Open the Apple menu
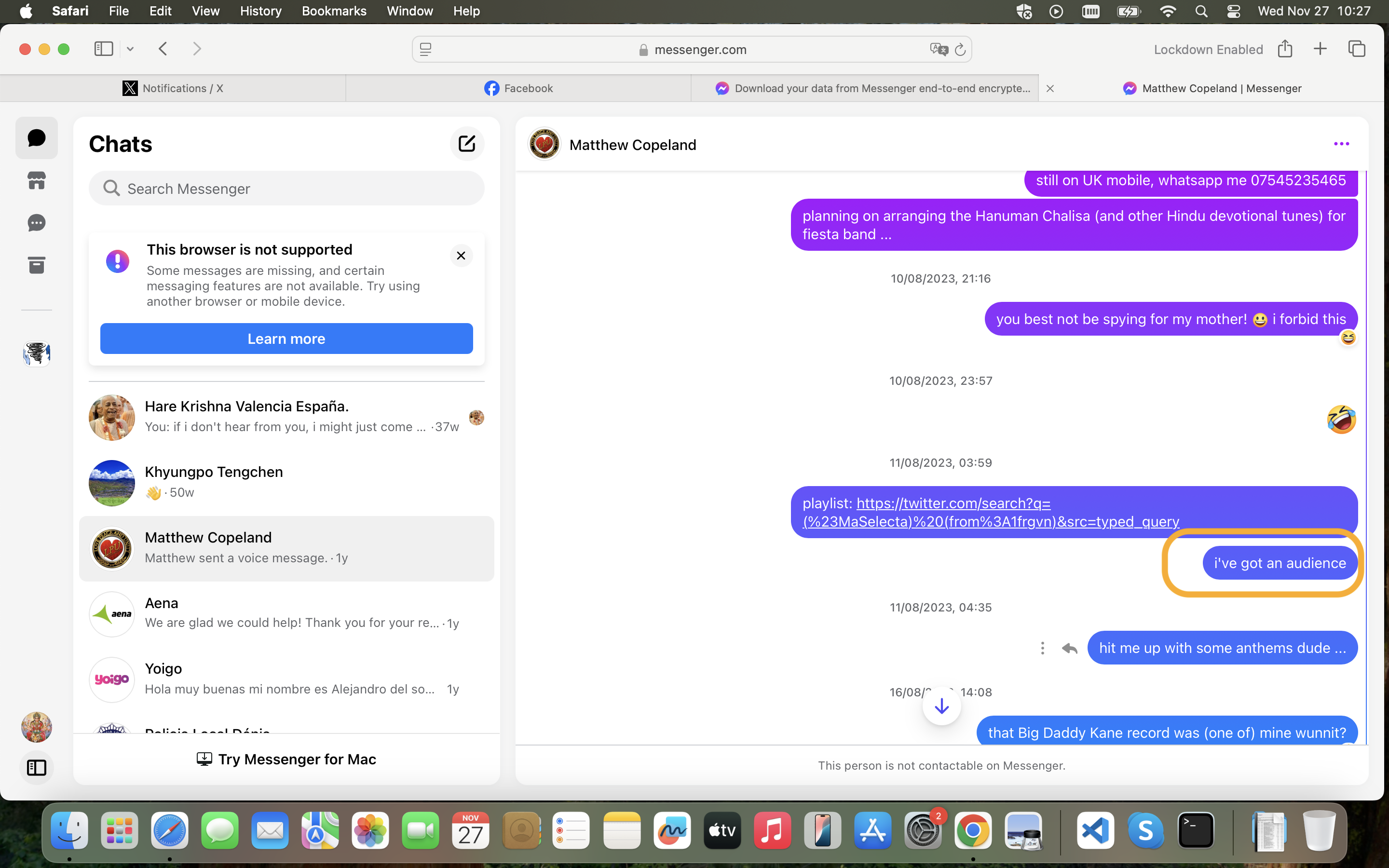This screenshot has width=1389, height=868. [26, 11]
